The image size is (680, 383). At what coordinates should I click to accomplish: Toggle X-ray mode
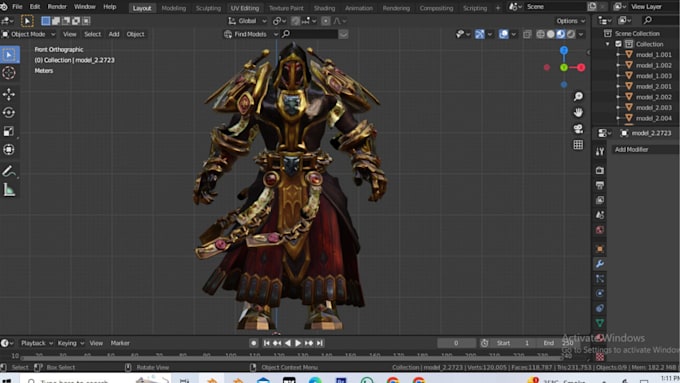coord(527,34)
